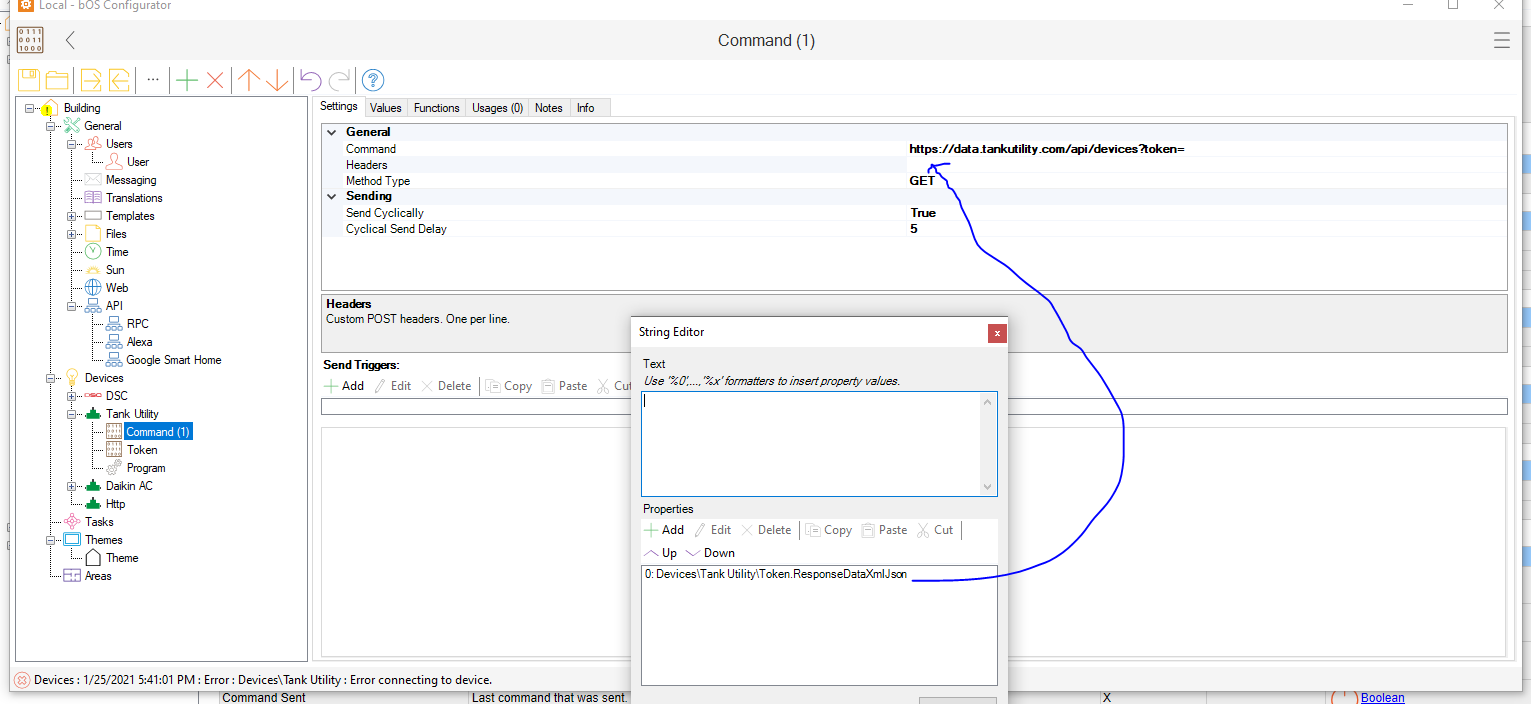
Task: Click Add under Send Triggers
Action: (x=344, y=386)
